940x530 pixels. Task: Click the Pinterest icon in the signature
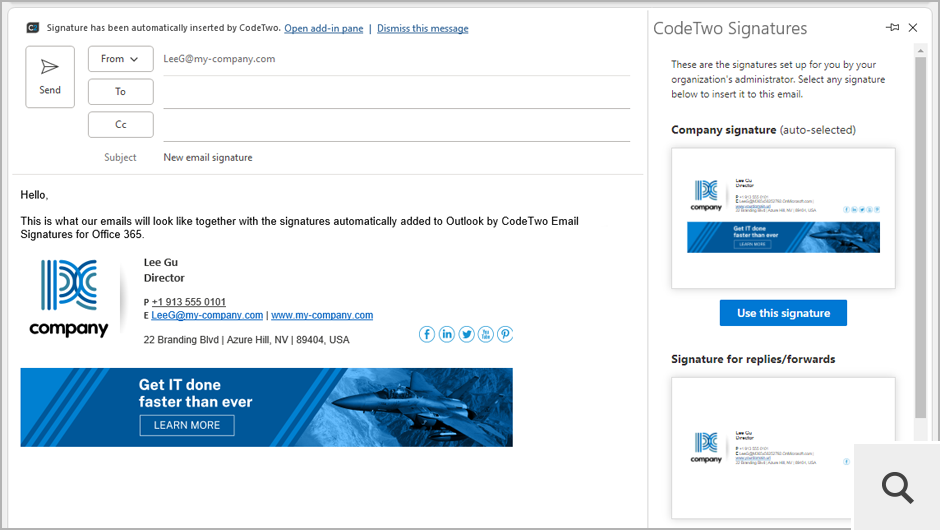pyautogui.click(x=505, y=334)
